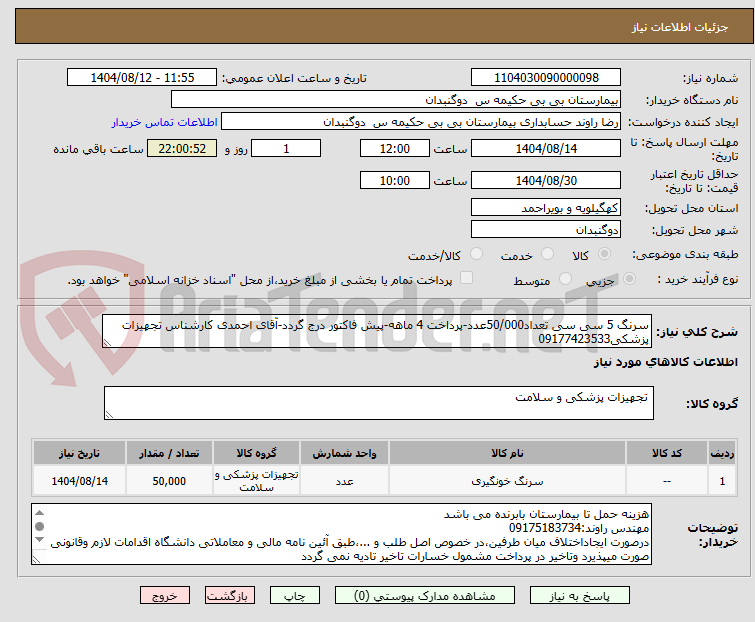Screen dimensions: 755x622
Task: Click the اطلاعات کالاهای مورد نیاز heading
Action: [x=665, y=362]
